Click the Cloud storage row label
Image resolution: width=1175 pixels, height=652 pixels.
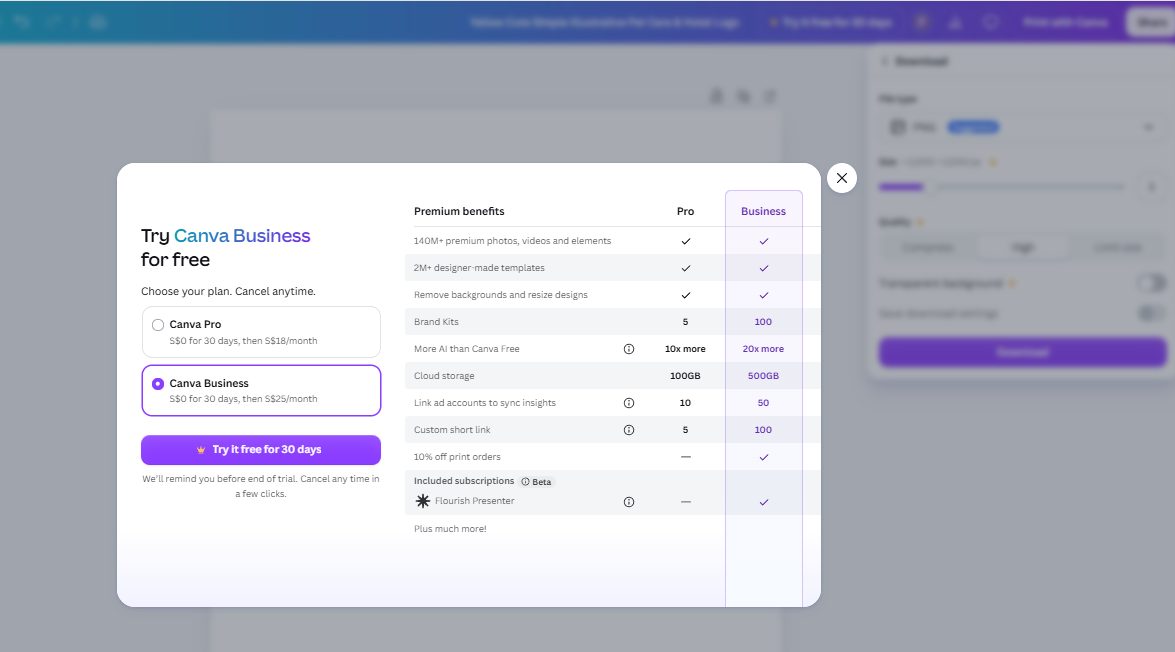point(444,376)
